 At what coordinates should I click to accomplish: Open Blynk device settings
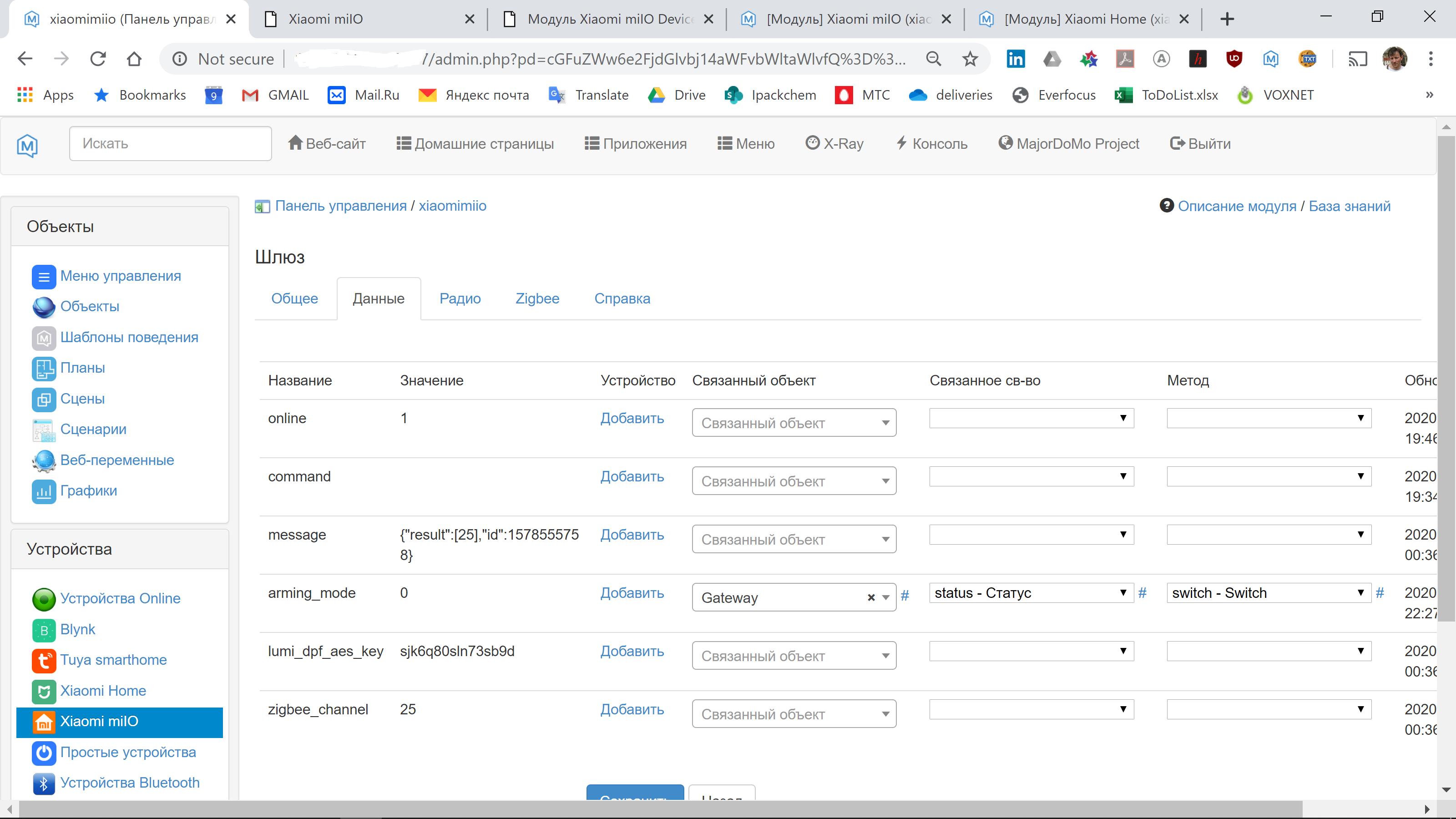(x=77, y=629)
